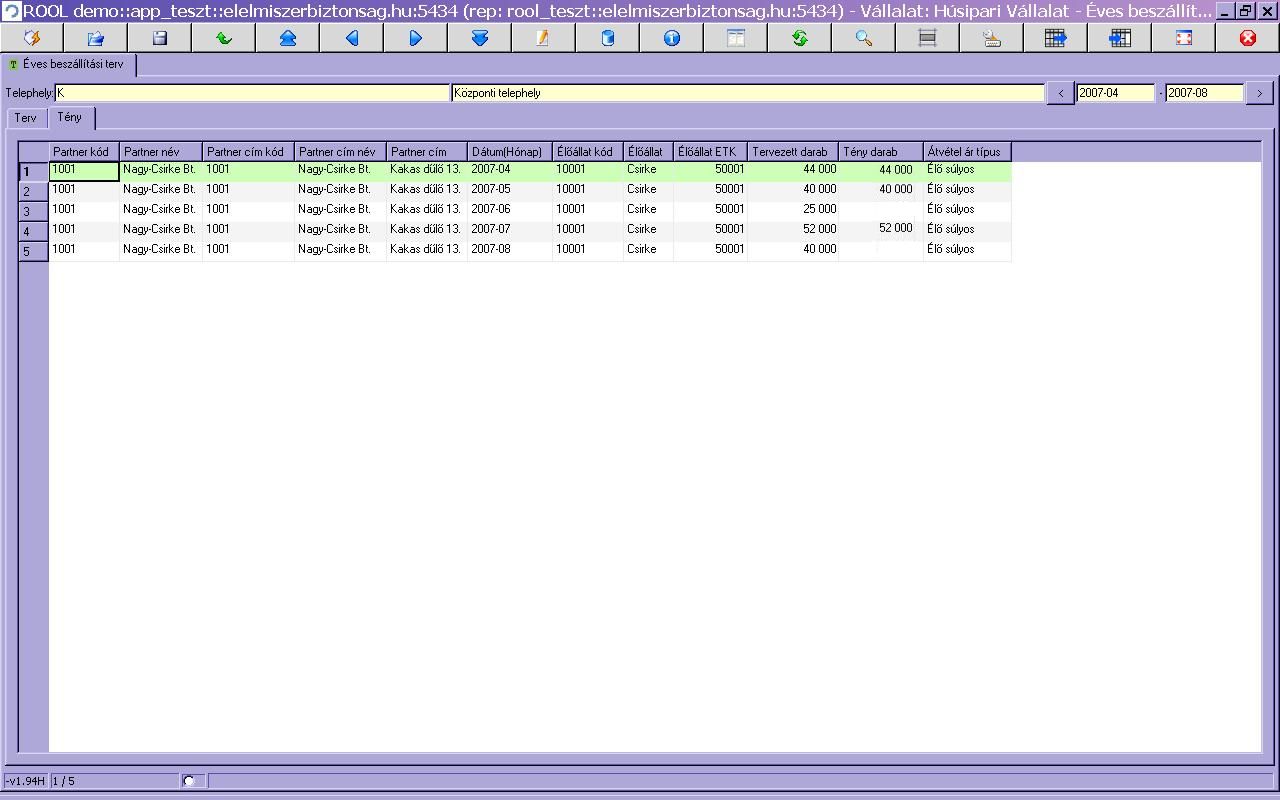
Task: Click the gray frame selection toolbar icon
Action: pyautogui.click(x=928, y=38)
